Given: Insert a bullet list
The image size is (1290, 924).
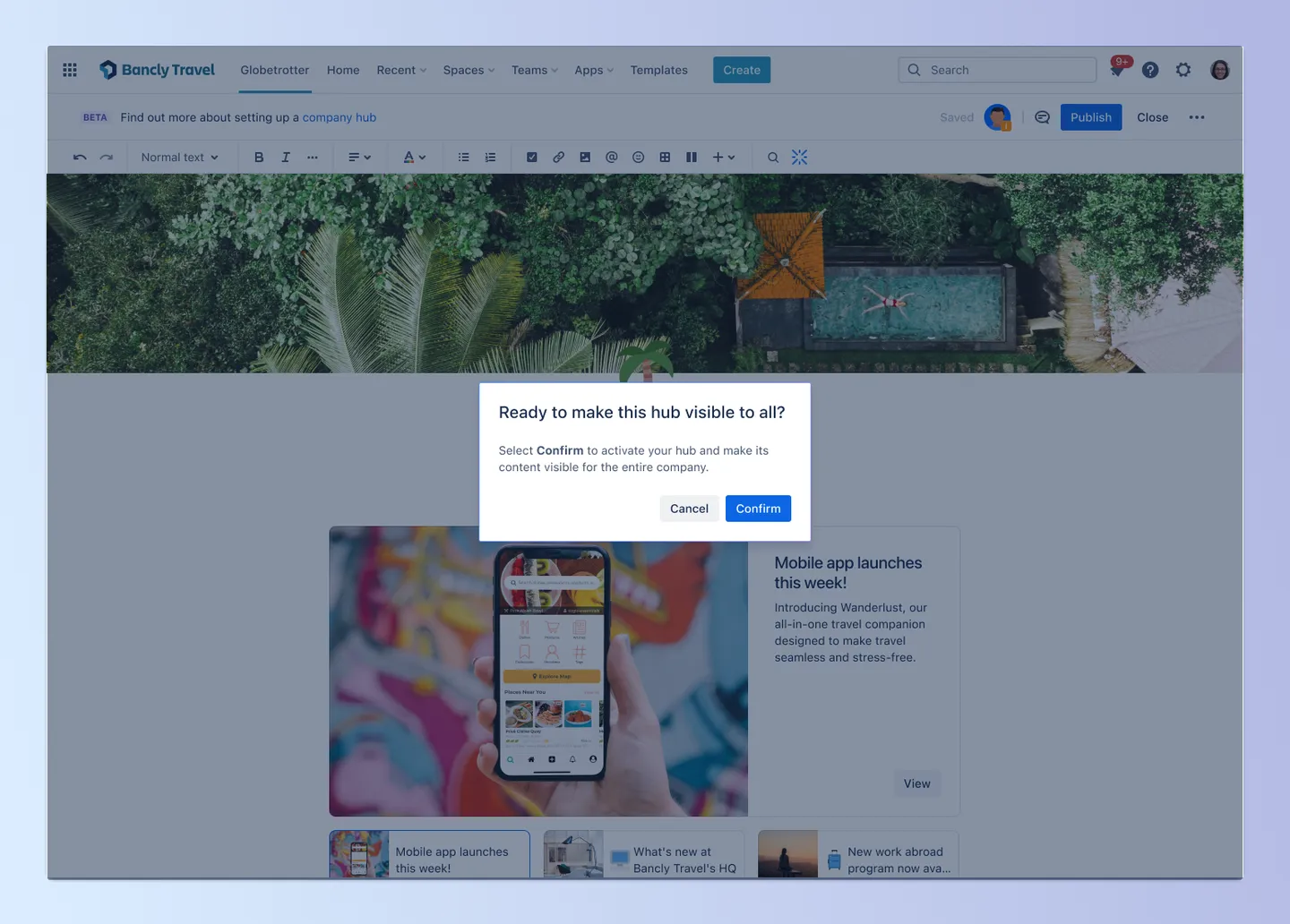Looking at the screenshot, I should tap(463, 158).
